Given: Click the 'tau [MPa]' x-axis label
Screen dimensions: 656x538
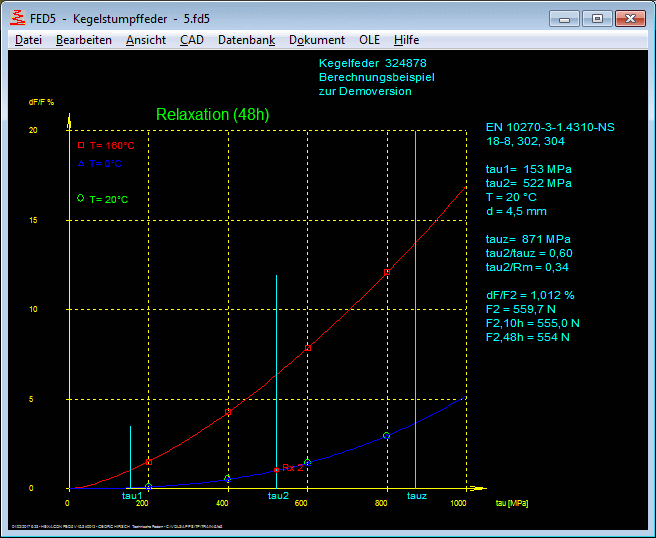Looking at the screenshot, I should tap(512, 503).
